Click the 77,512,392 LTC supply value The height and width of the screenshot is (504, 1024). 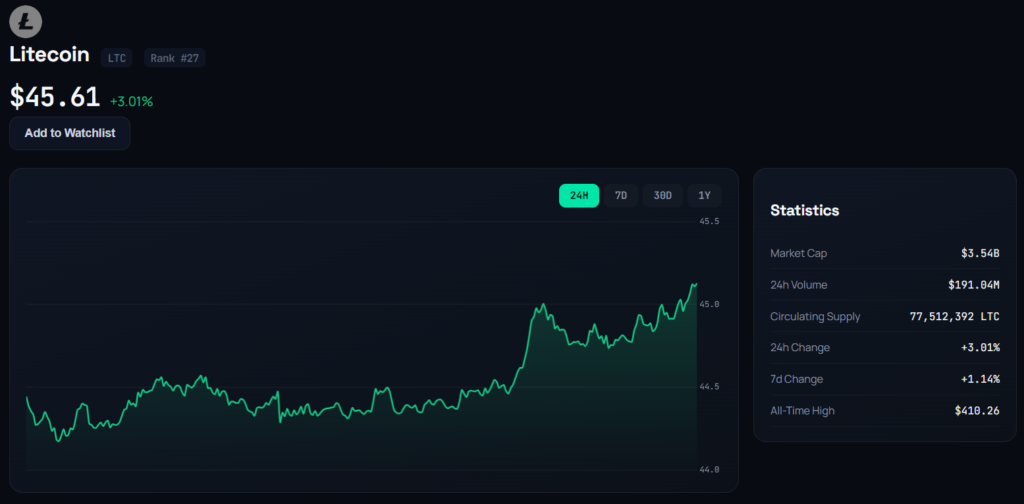[954, 317]
